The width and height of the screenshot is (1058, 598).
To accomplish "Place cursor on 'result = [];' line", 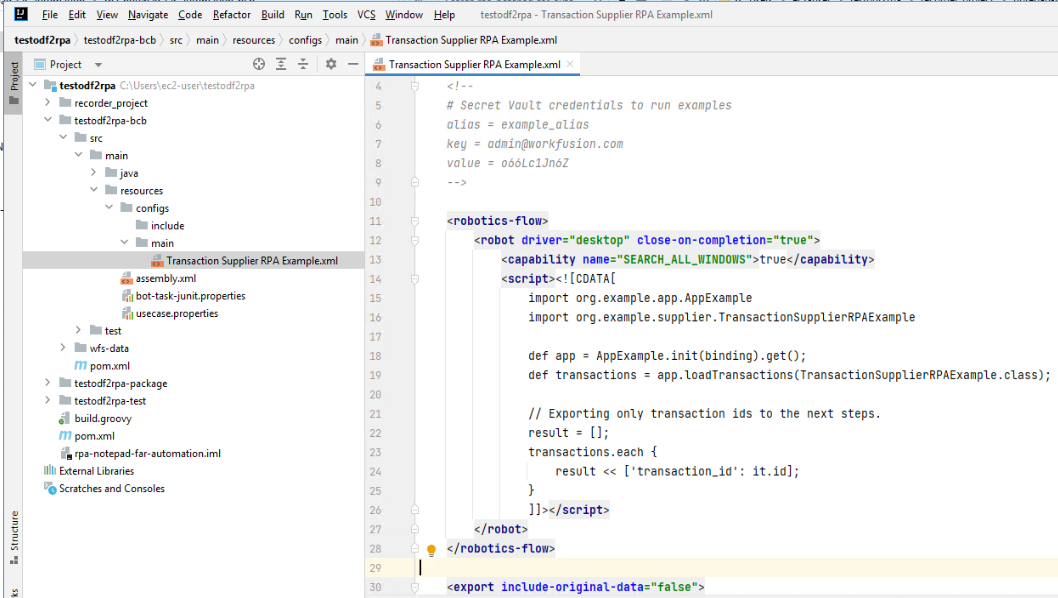I will click(x=568, y=433).
